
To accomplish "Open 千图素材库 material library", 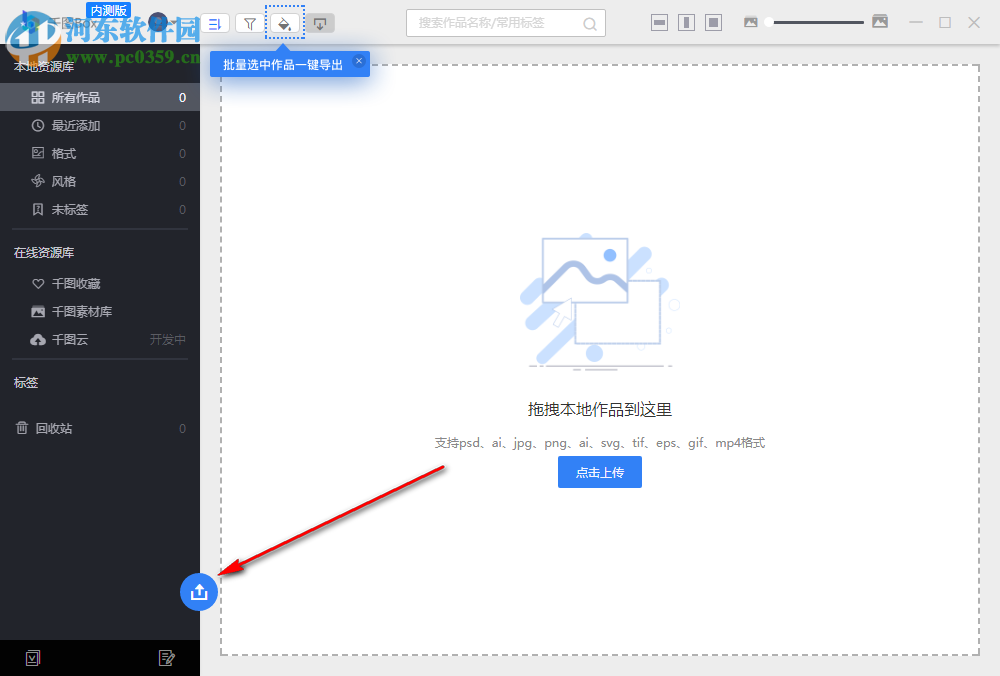I will point(80,311).
